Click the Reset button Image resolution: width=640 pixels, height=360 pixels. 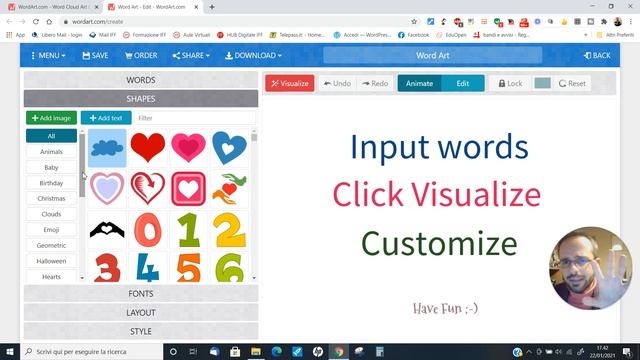(x=572, y=83)
